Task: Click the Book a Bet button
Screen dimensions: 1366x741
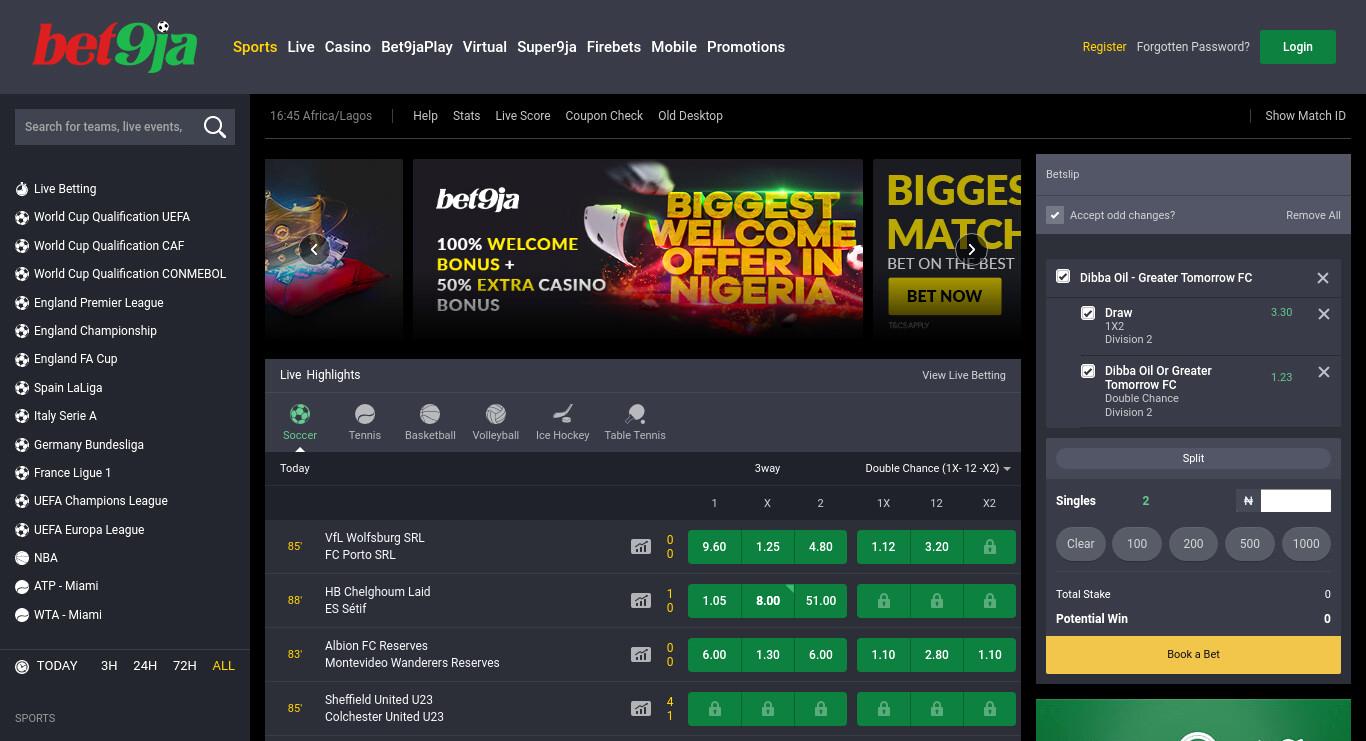Action: (1193, 655)
